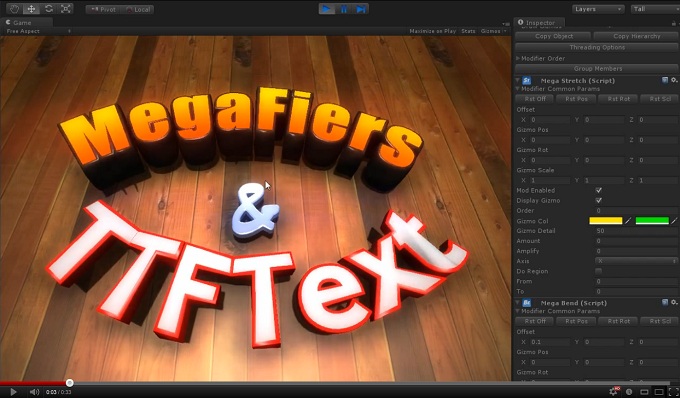Select the Scale tool

65,9
